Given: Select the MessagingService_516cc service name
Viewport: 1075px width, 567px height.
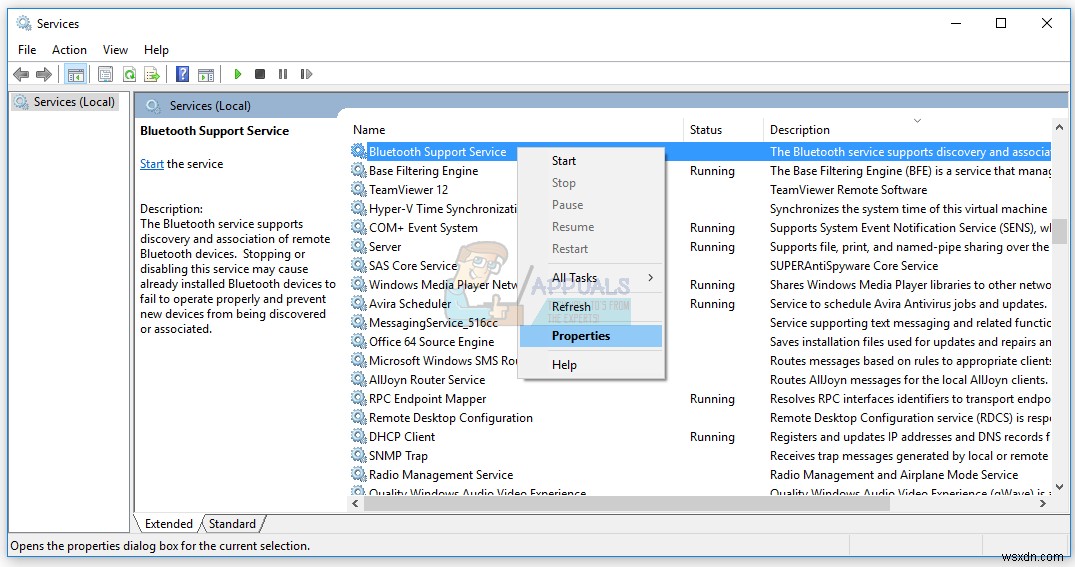Looking at the screenshot, I should click(x=433, y=322).
